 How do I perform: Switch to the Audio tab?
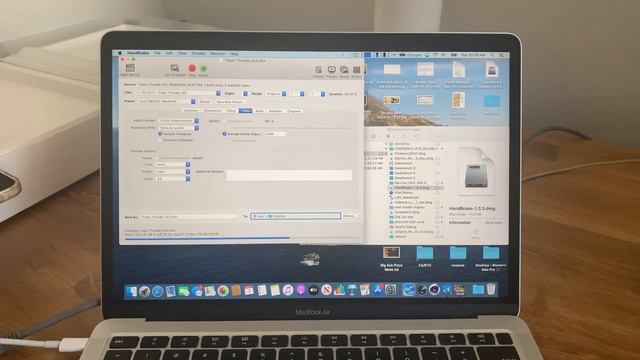tap(260, 111)
